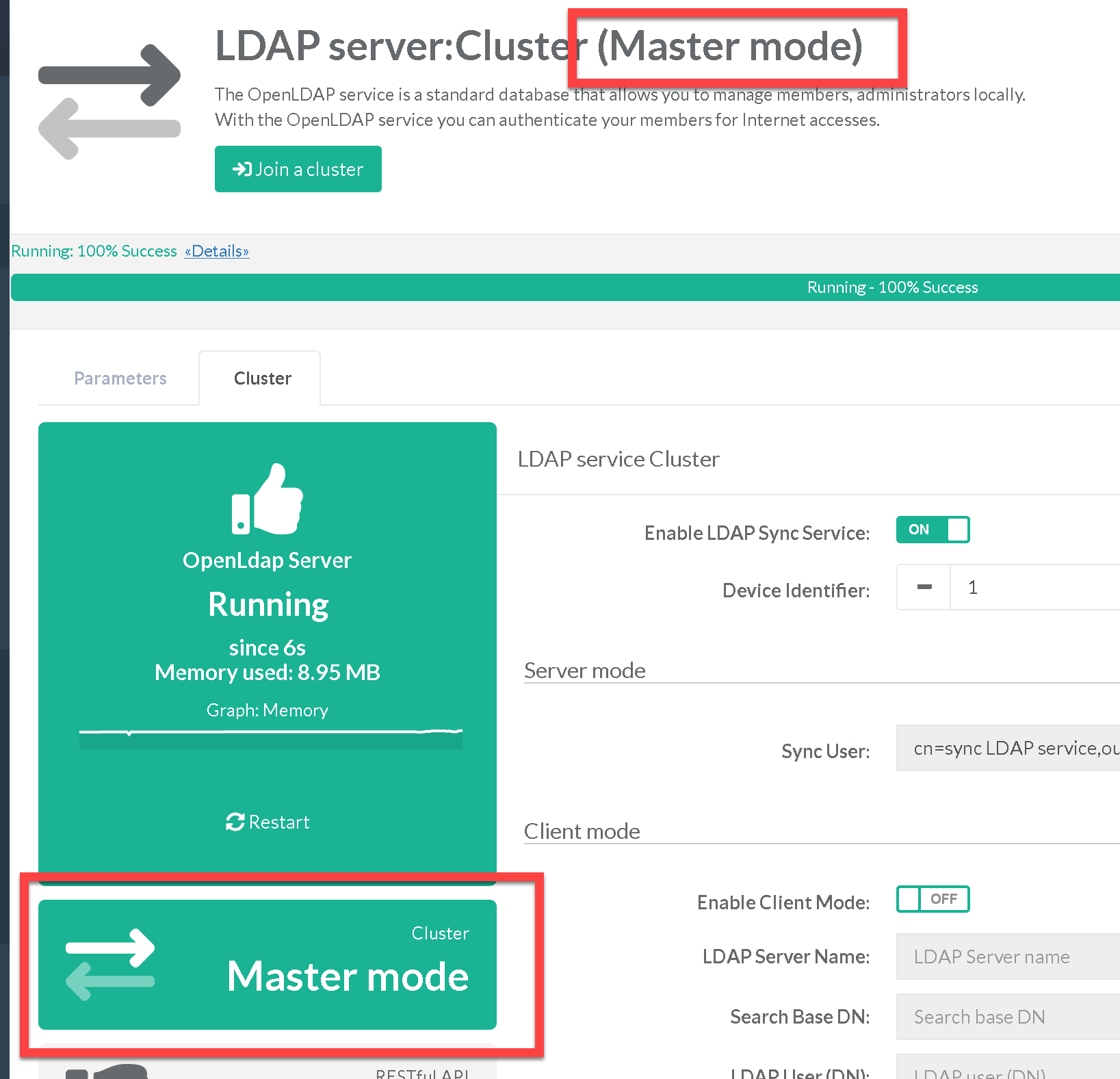Click into the Search Base DN field
1120x1079 pixels.
1008,1017
